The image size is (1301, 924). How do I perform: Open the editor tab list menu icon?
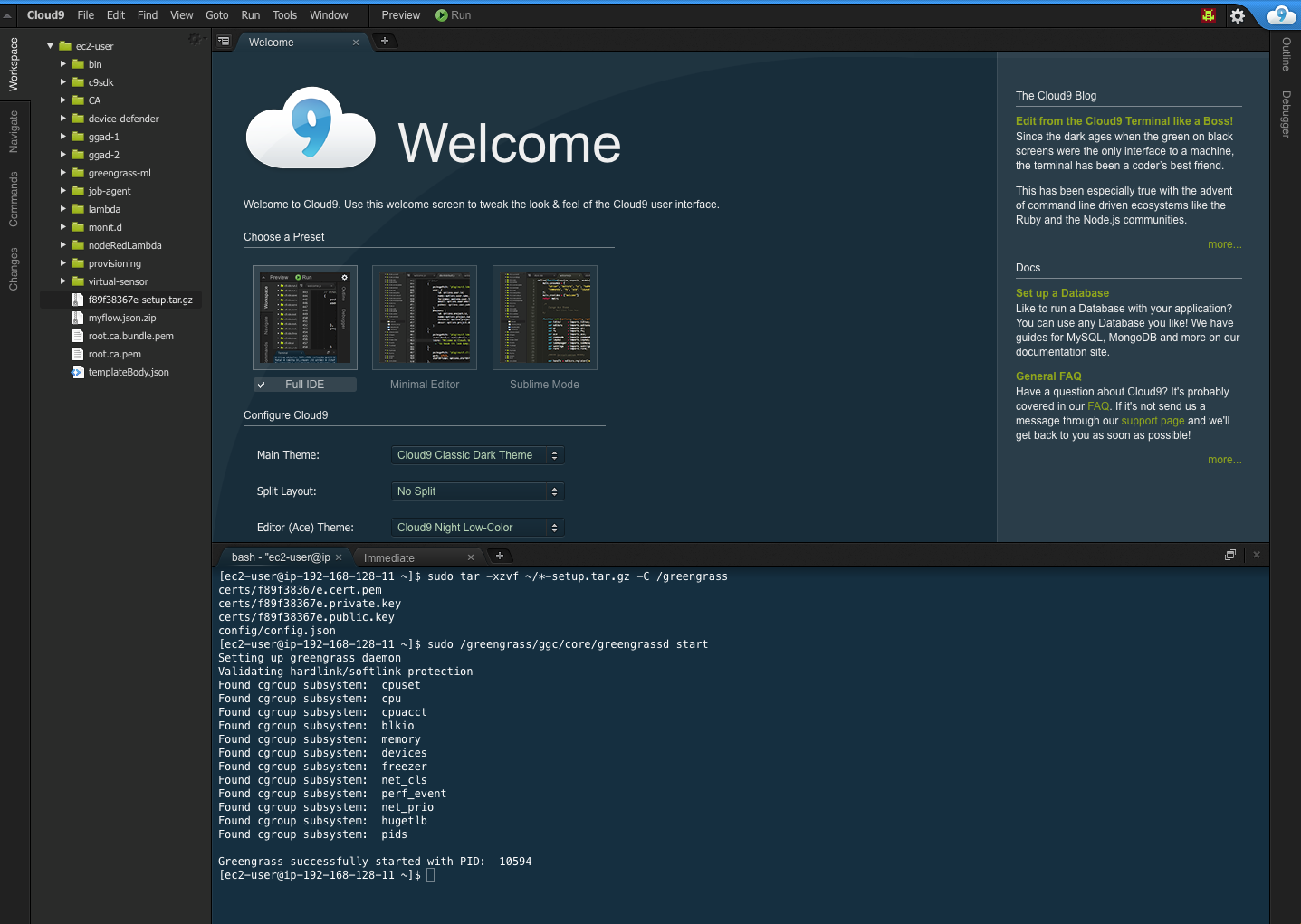[x=224, y=41]
